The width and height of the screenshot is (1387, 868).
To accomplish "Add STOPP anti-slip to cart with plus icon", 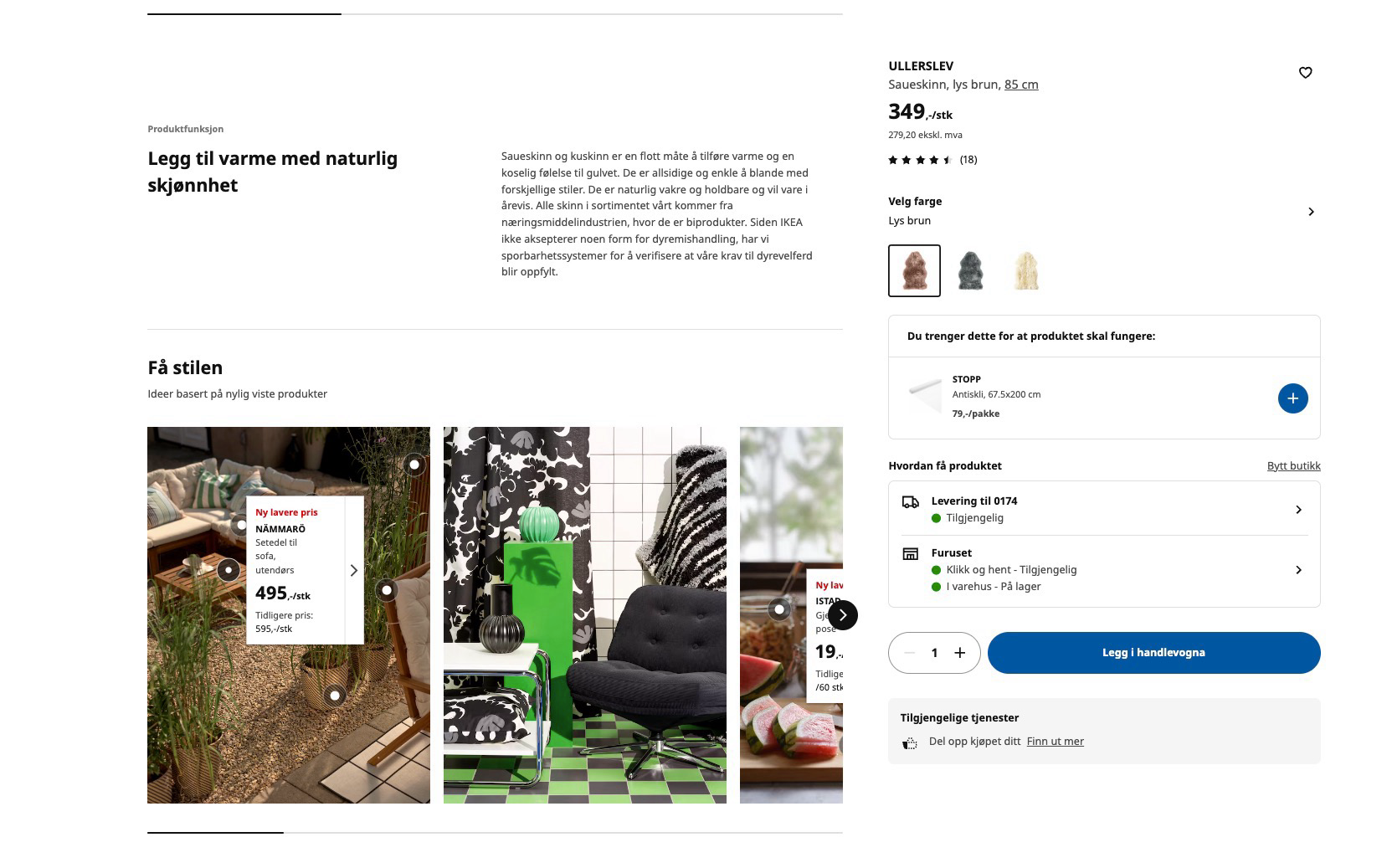I will tap(1292, 398).
